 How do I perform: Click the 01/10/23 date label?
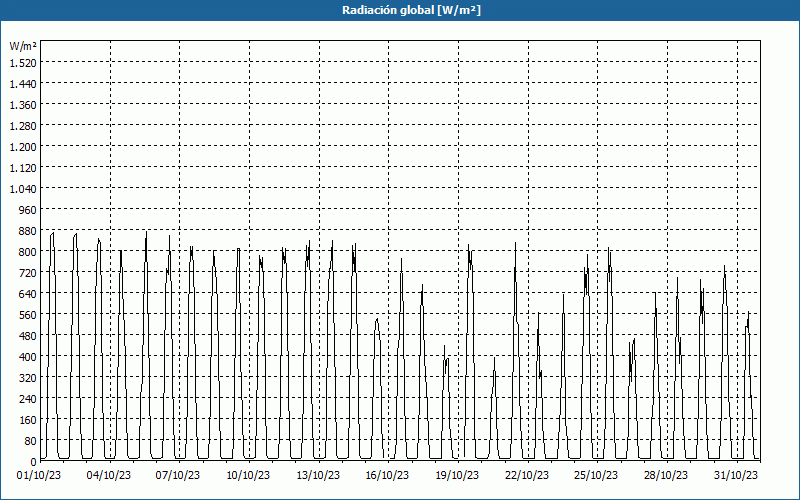tap(39, 476)
